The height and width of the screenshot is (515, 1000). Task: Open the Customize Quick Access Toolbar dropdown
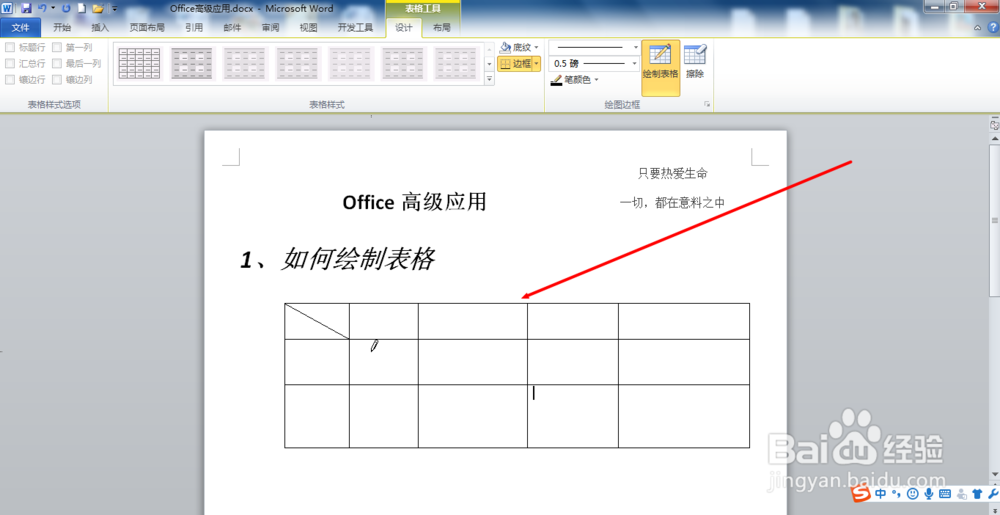(x=114, y=8)
